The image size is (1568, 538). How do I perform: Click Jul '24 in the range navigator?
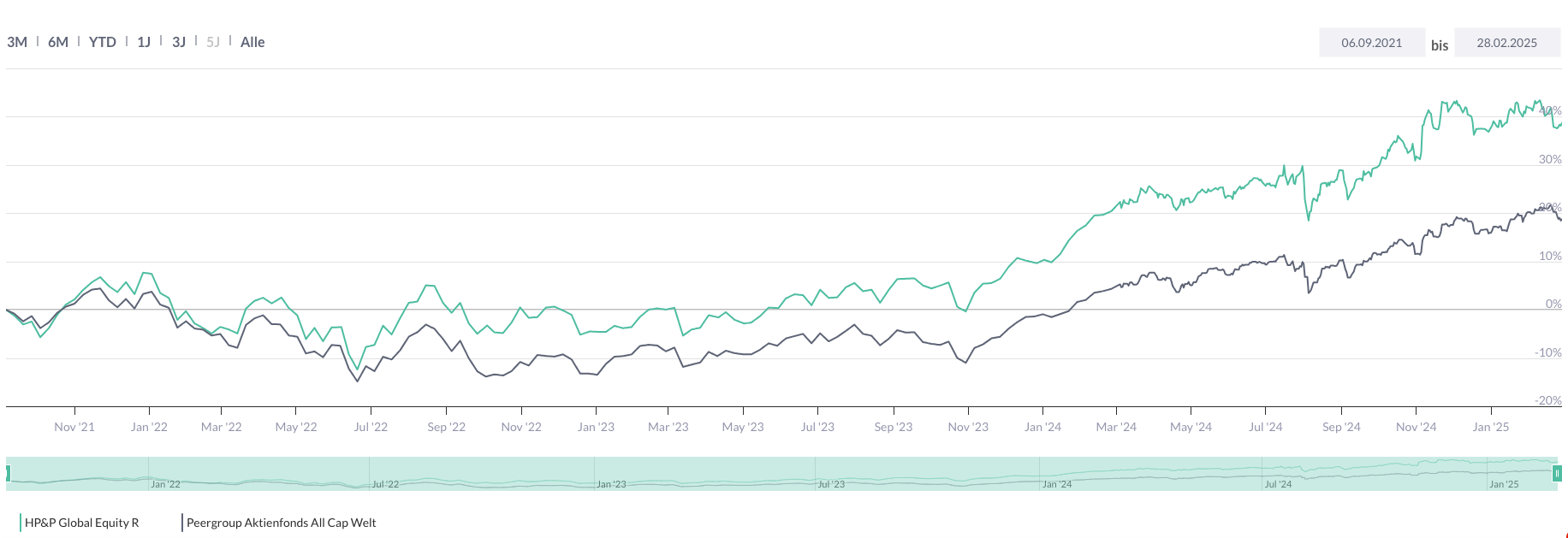click(1278, 484)
